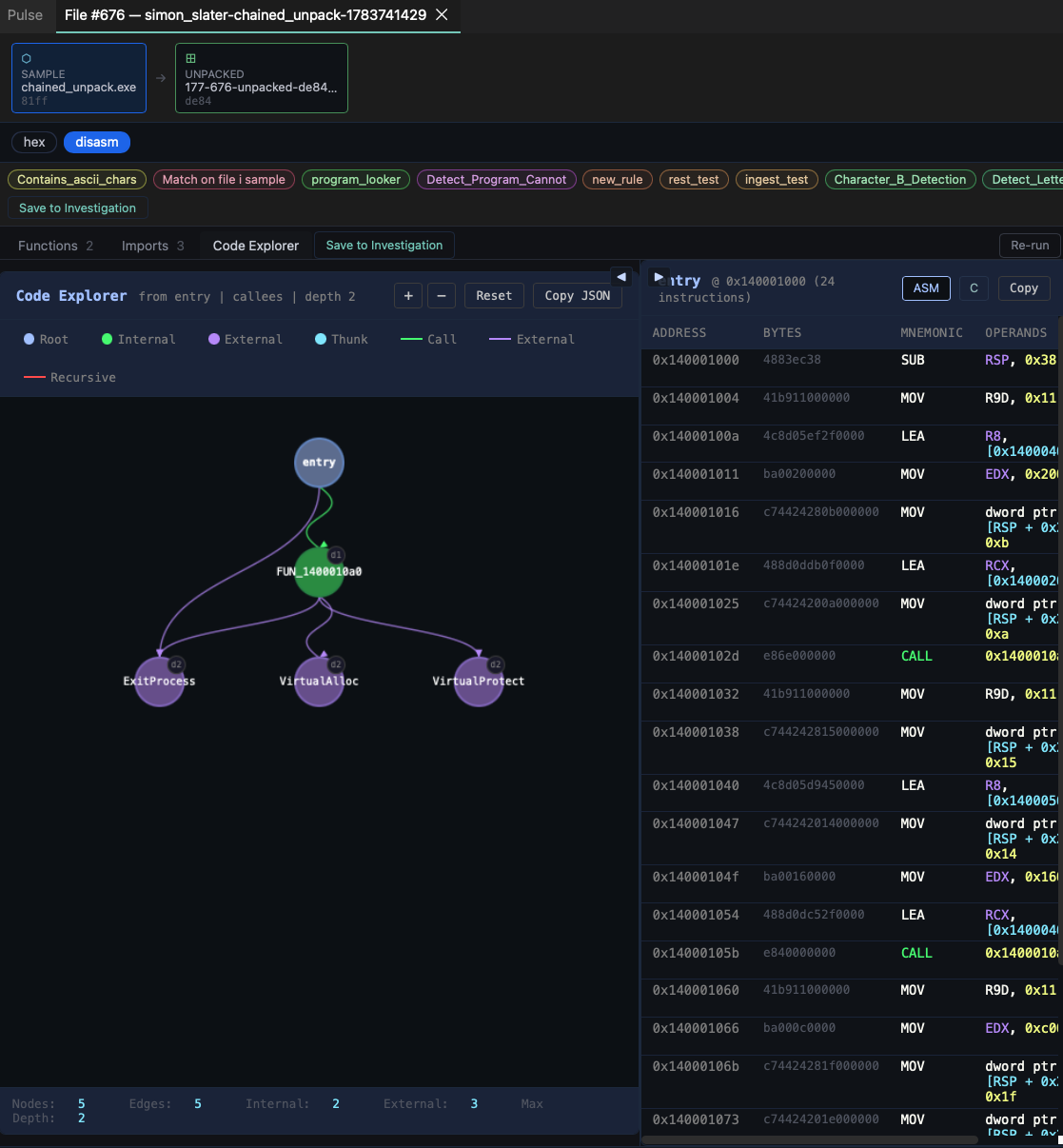Select the program_looker rule tag
Viewport: 1063px width, 1148px height.
pos(356,179)
